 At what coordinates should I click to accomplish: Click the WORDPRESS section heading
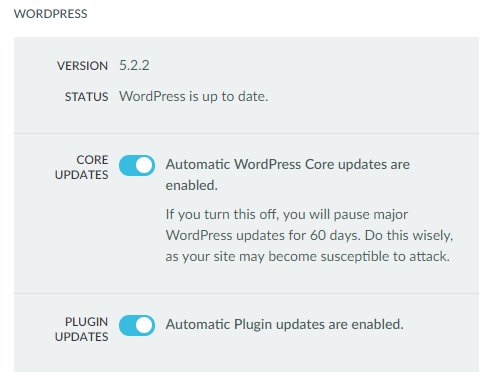point(51,14)
